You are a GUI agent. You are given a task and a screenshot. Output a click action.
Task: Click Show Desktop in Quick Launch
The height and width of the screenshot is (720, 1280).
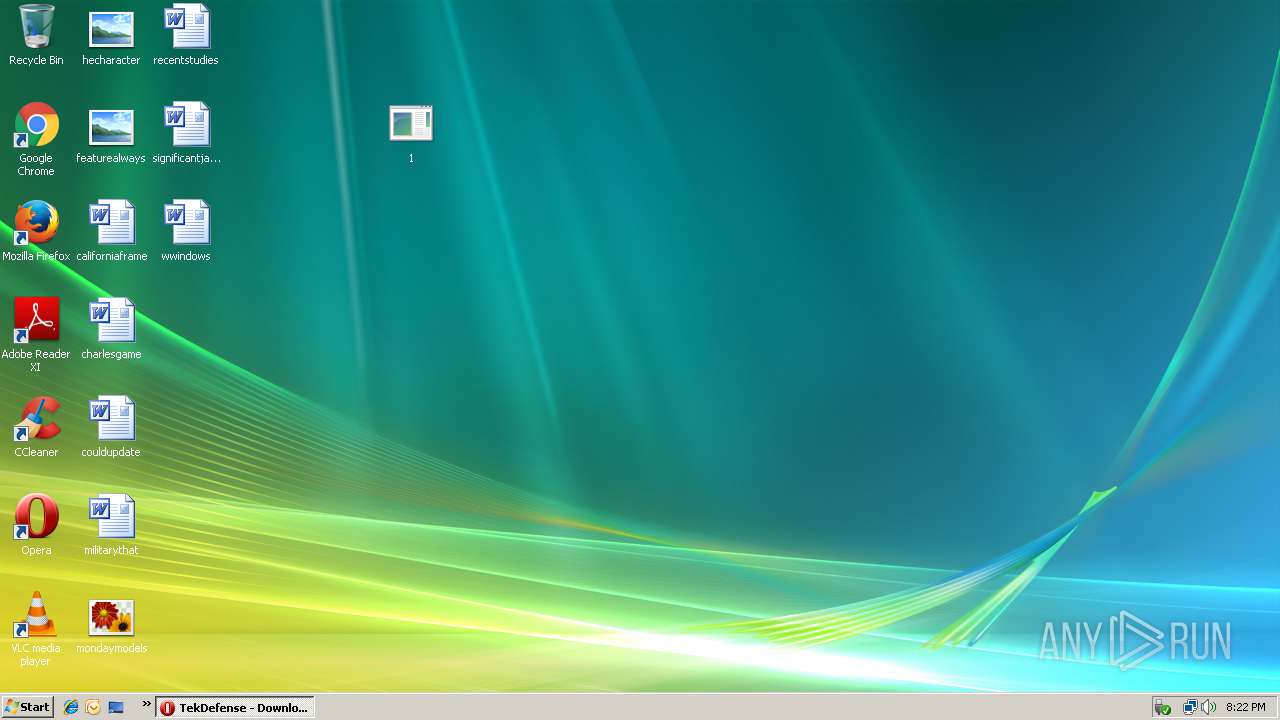click(x=116, y=707)
